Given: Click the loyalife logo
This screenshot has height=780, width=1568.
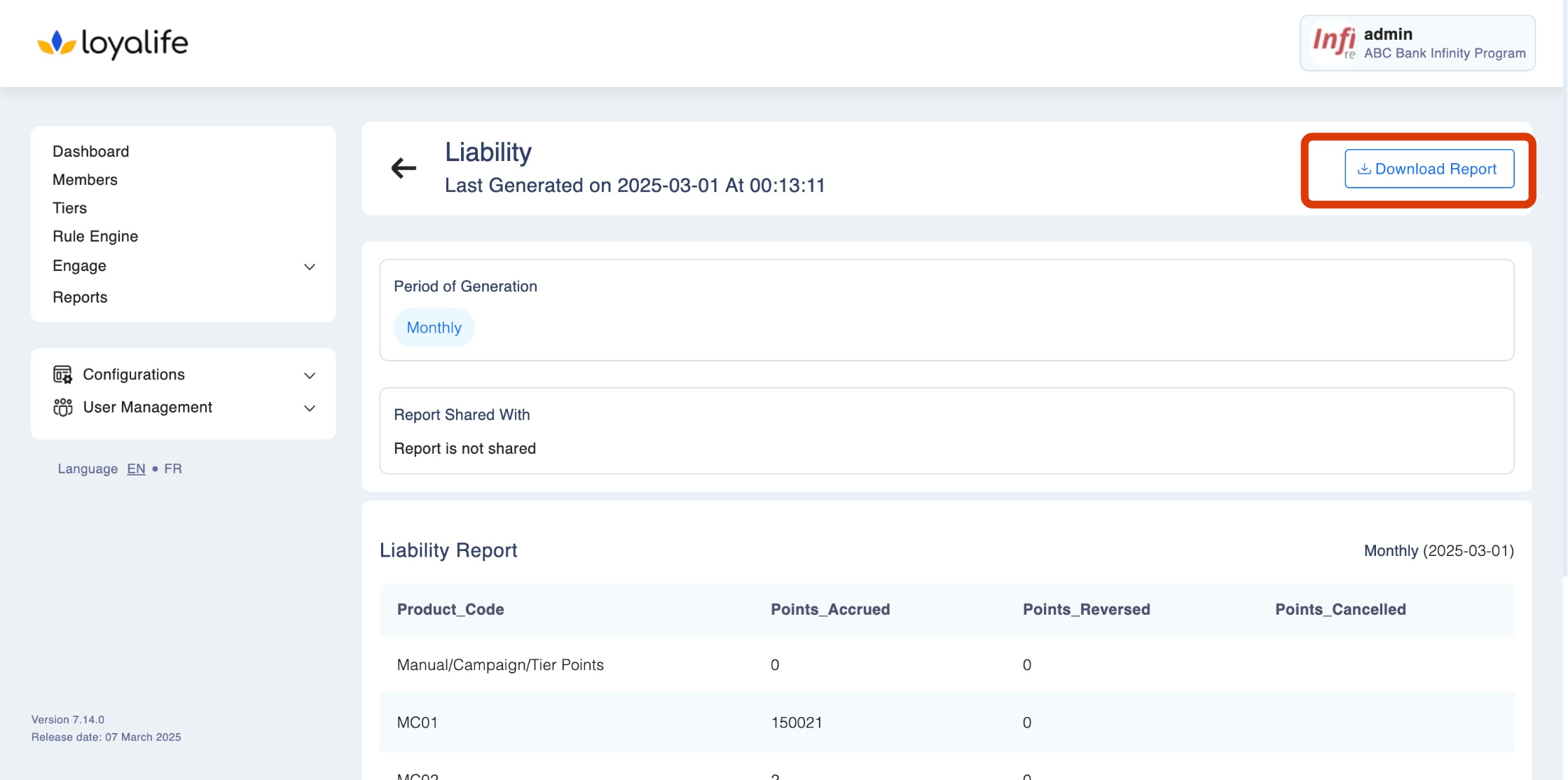Looking at the screenshot, I should [x=113, y=43].
